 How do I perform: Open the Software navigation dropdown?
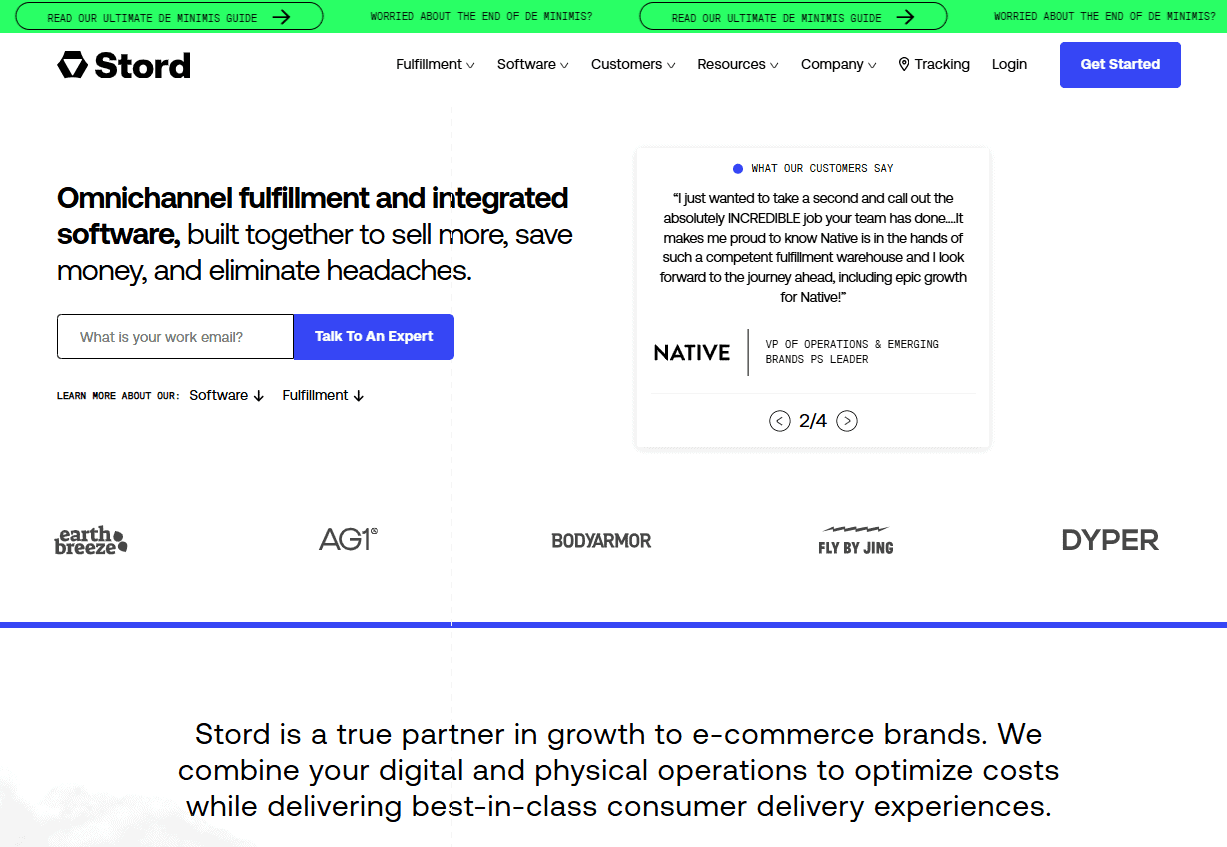(x=532, y=64)
